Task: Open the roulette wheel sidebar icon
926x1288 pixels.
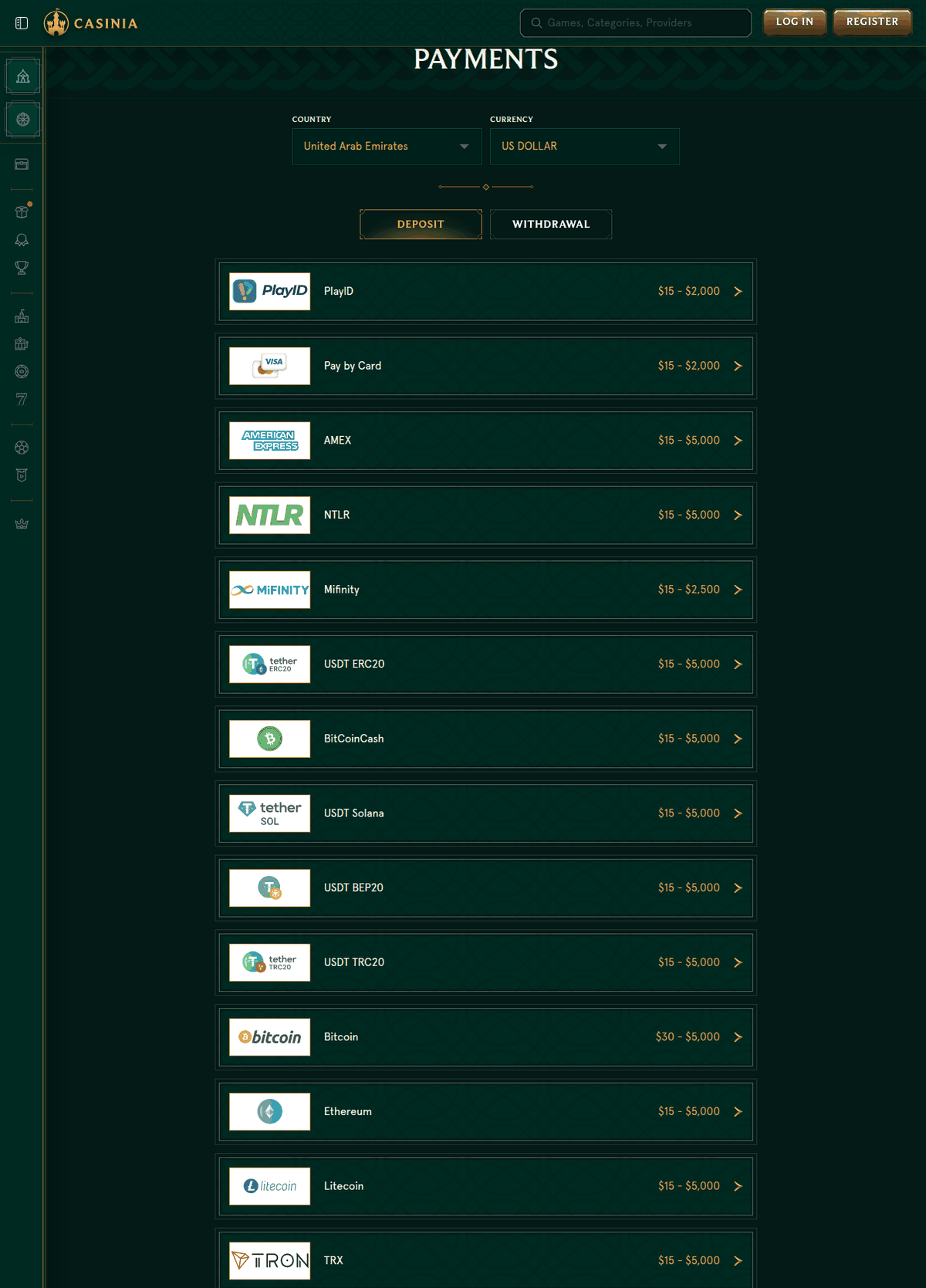Action: point(23,120)
